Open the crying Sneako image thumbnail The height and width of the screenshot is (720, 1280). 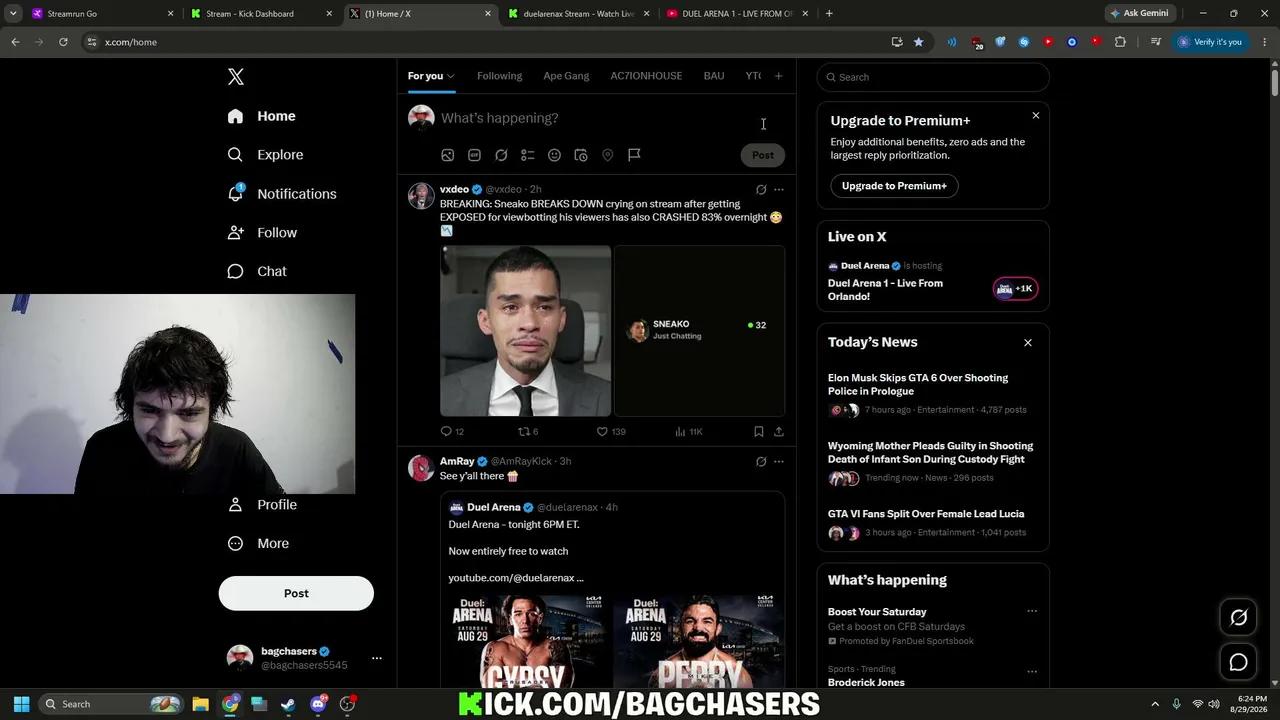(x=525, y=330)
